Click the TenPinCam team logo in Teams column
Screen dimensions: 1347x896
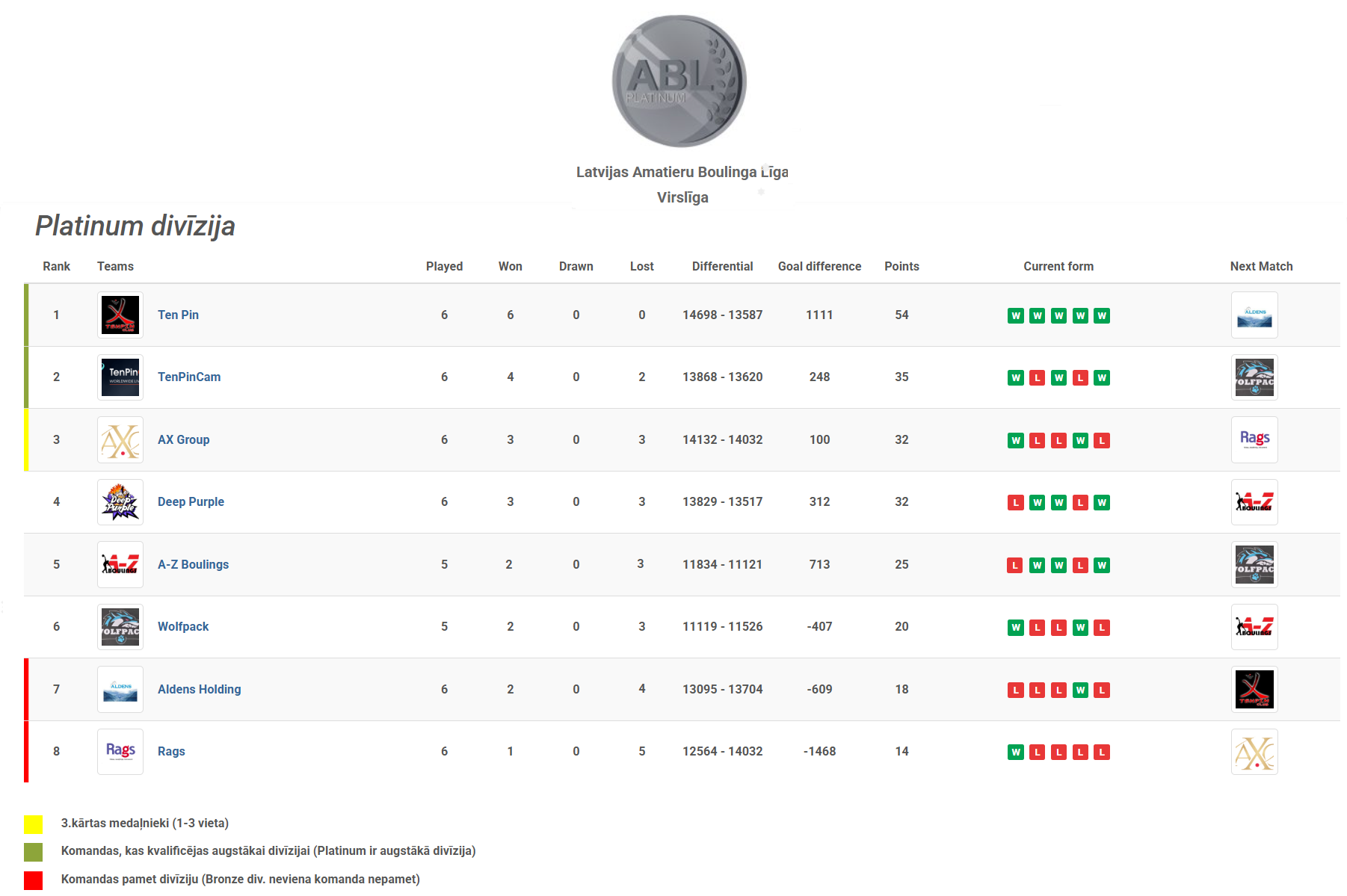tap(120, 377)
